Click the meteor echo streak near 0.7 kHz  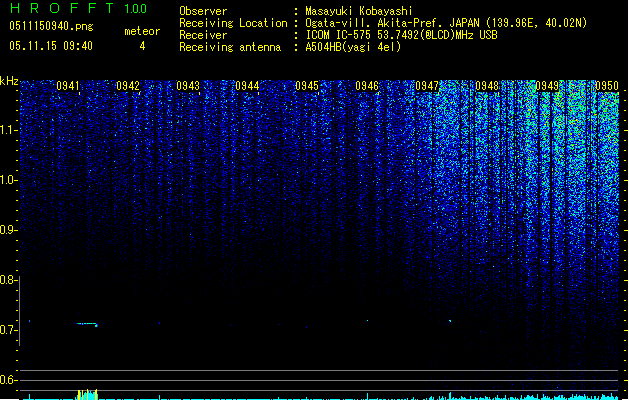coord(86,324)
